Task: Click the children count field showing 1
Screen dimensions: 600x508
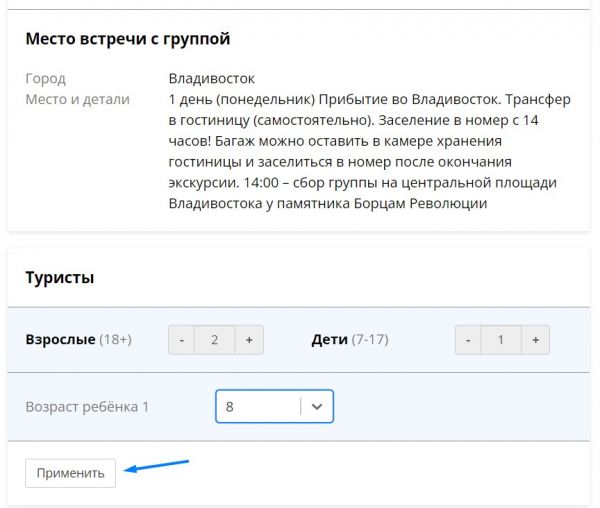Action: point(501,340)
